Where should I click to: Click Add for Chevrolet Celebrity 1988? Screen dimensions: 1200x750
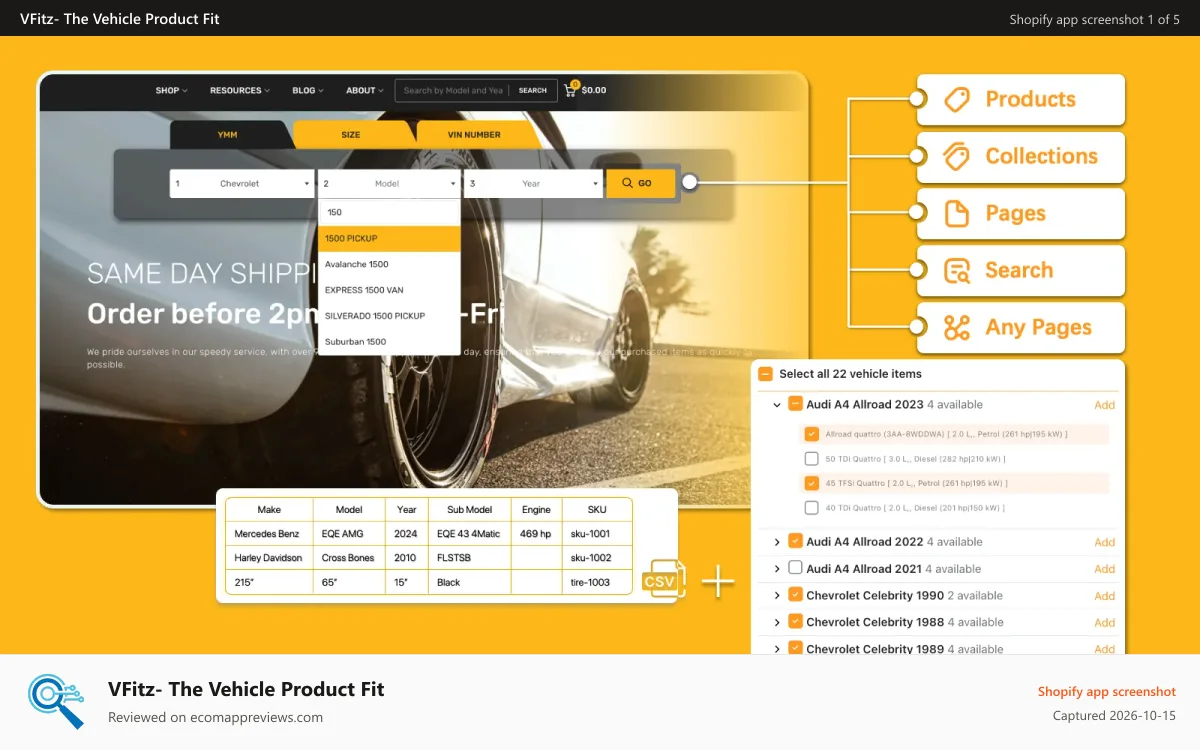click(1104, 622)
